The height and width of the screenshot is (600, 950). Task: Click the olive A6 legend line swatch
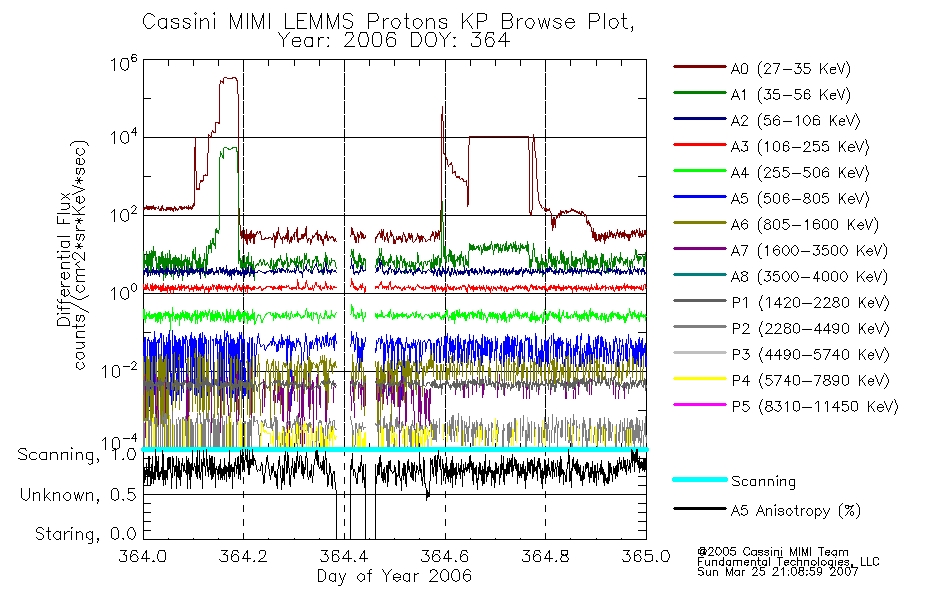699,223
